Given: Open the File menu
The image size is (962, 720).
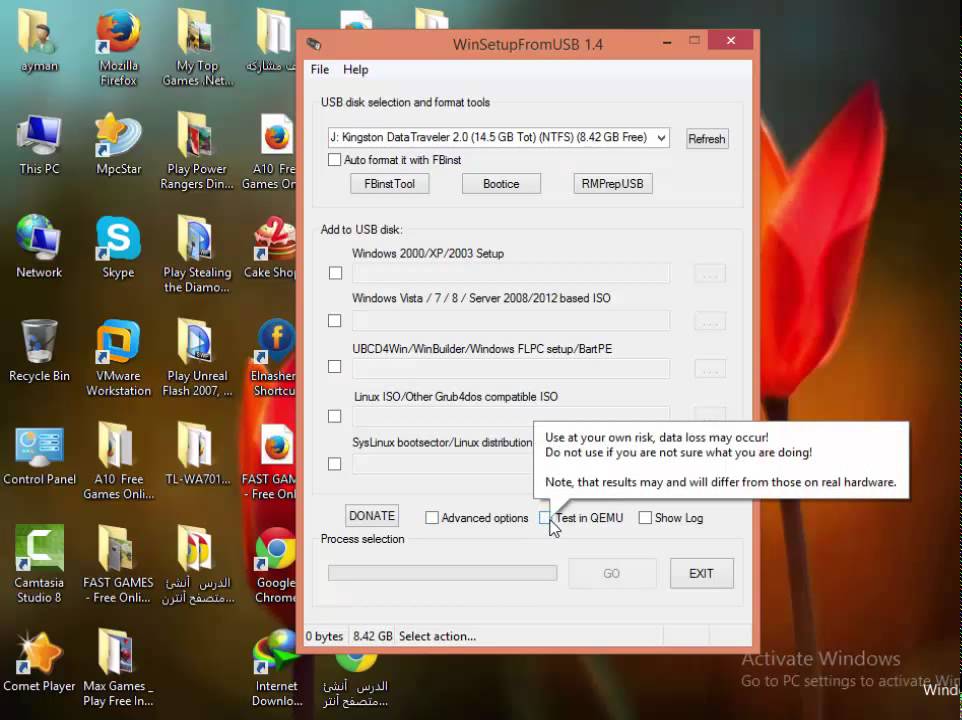Looking at the screenshot, I should 320,70.
